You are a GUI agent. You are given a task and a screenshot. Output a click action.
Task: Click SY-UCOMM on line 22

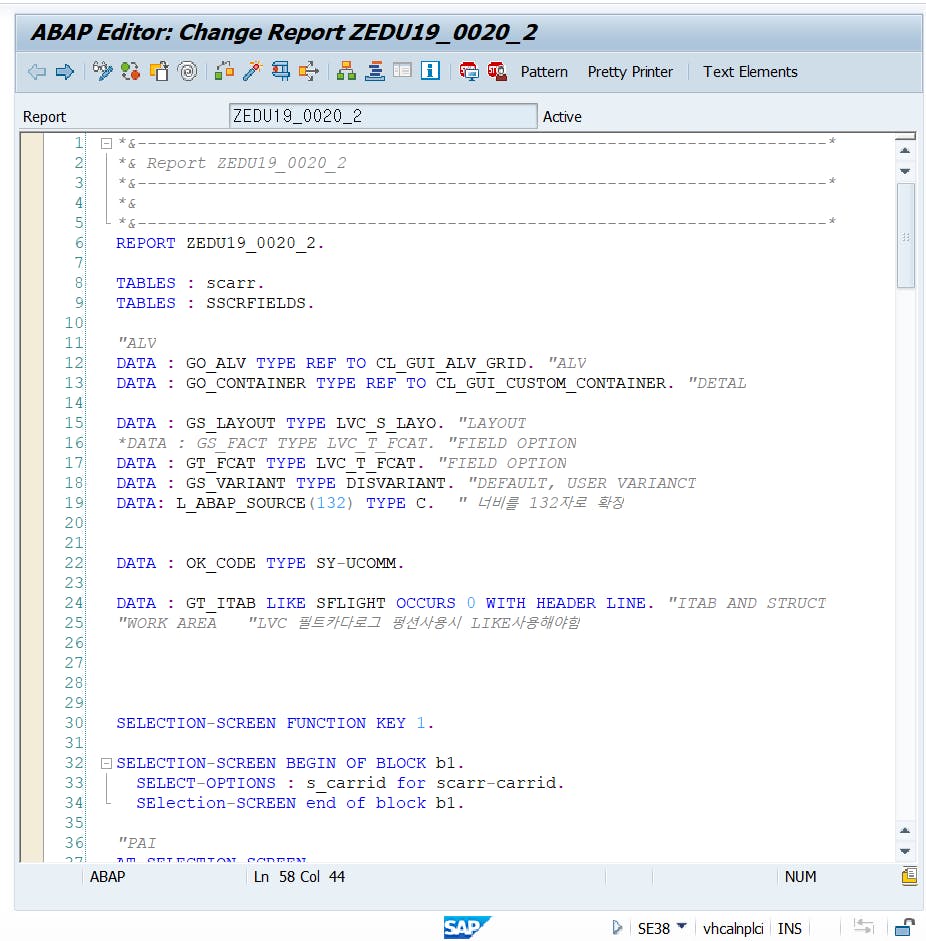click(x=356, y=563)
